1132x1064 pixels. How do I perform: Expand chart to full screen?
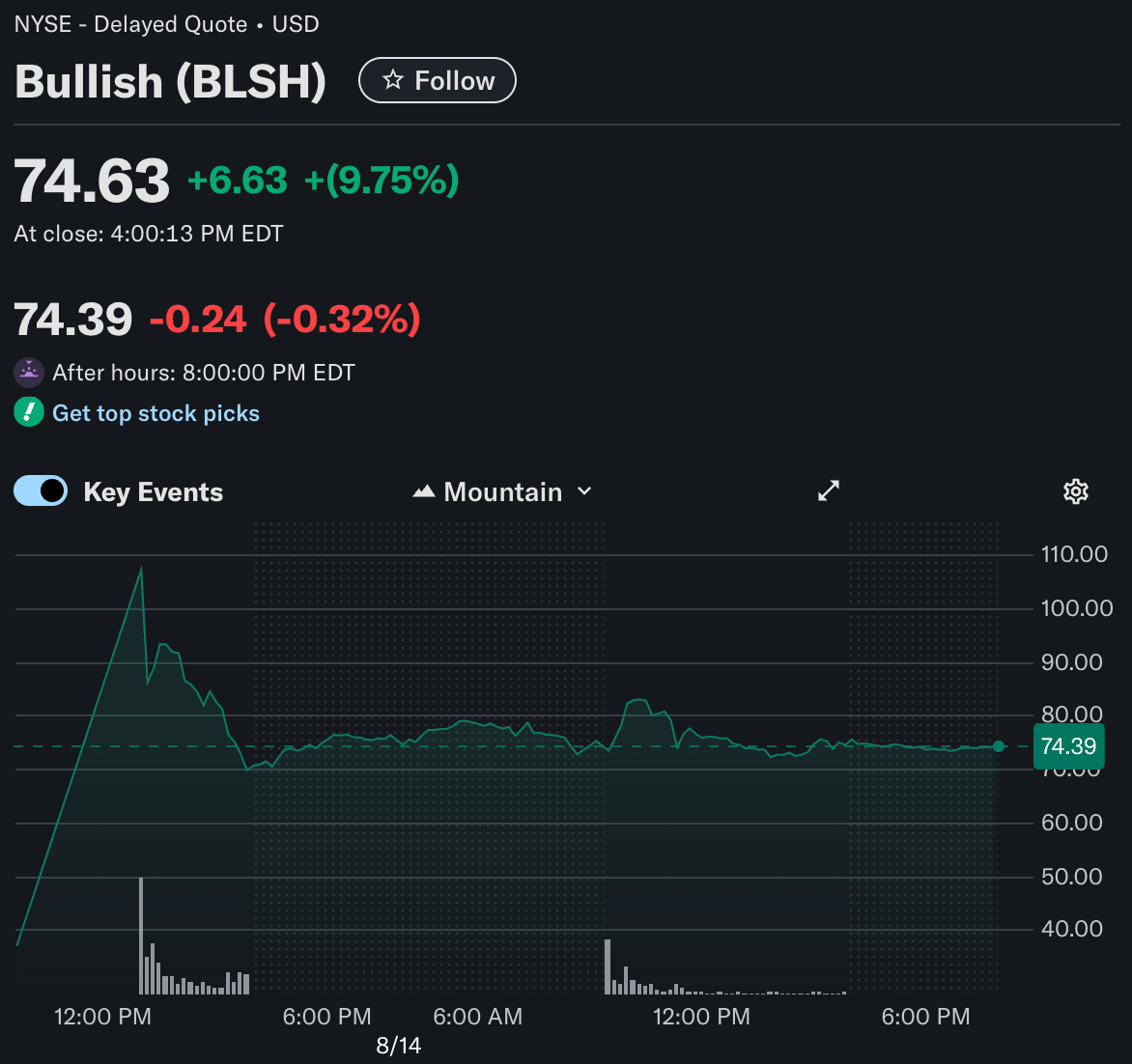[x=828, y=490]
